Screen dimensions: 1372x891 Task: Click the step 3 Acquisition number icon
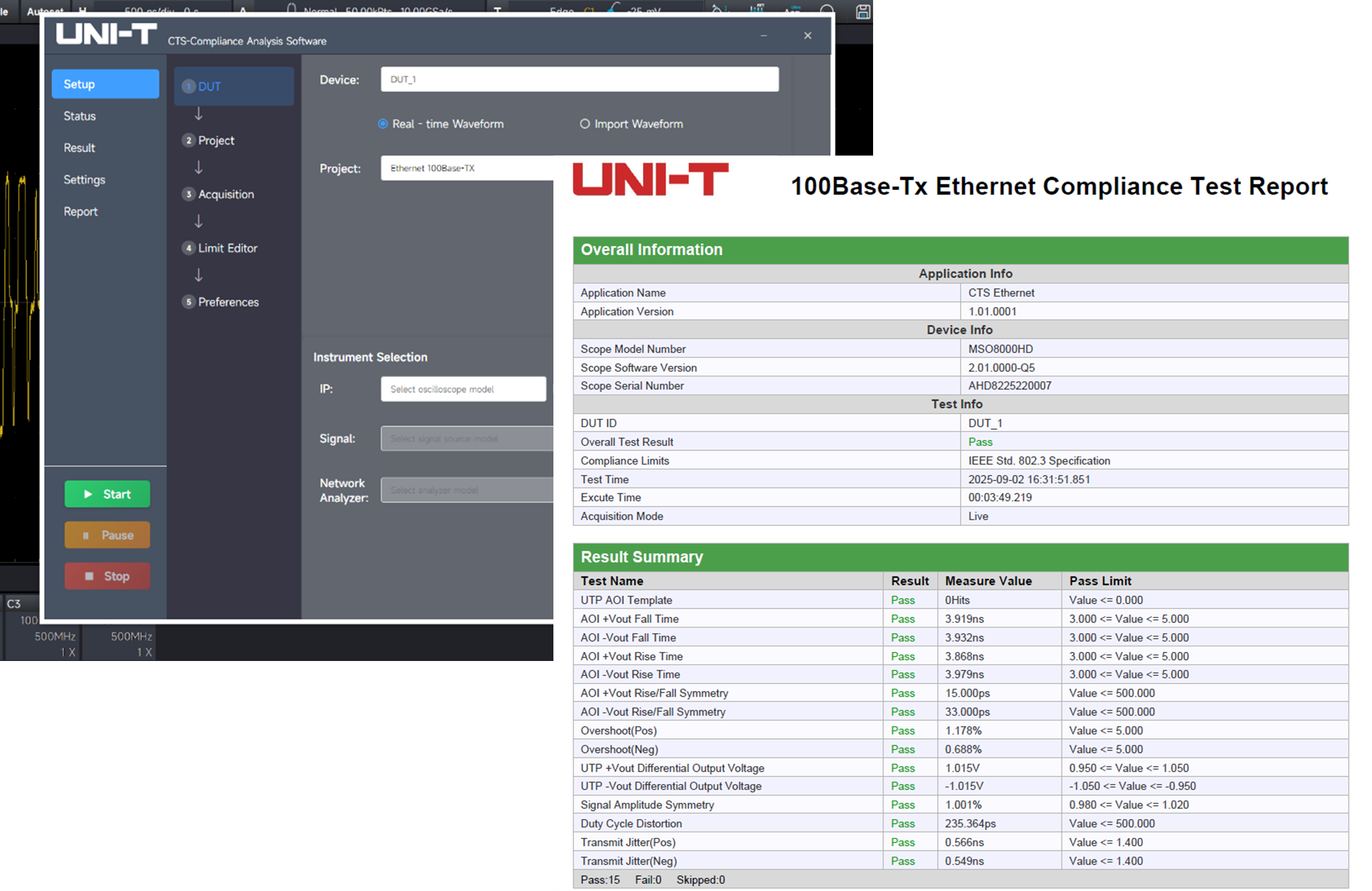click(x=188, y=194)
